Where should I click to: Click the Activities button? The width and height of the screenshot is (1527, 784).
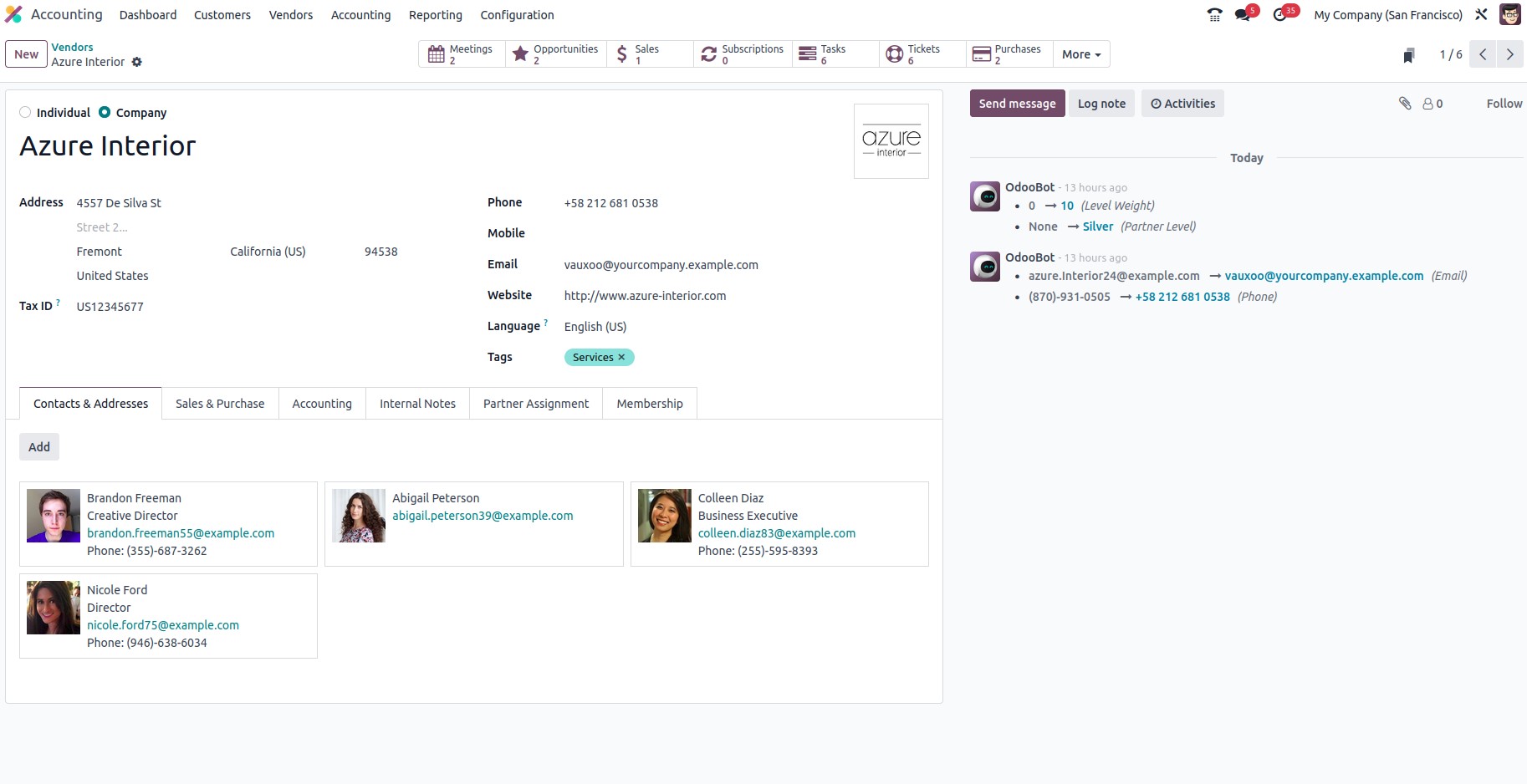[1182, 104]
